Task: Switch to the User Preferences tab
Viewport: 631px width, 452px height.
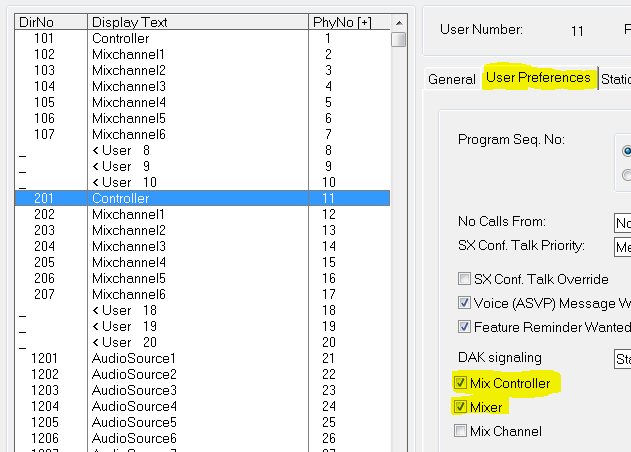Action: pyautogui.click(x=538, y=78)
